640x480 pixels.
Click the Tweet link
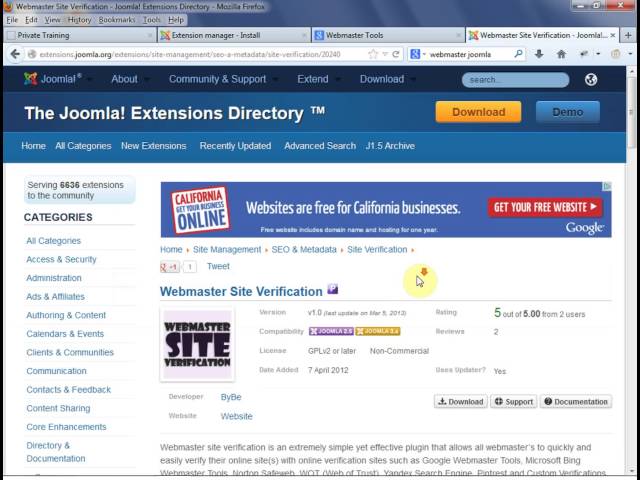pos(218,266)
